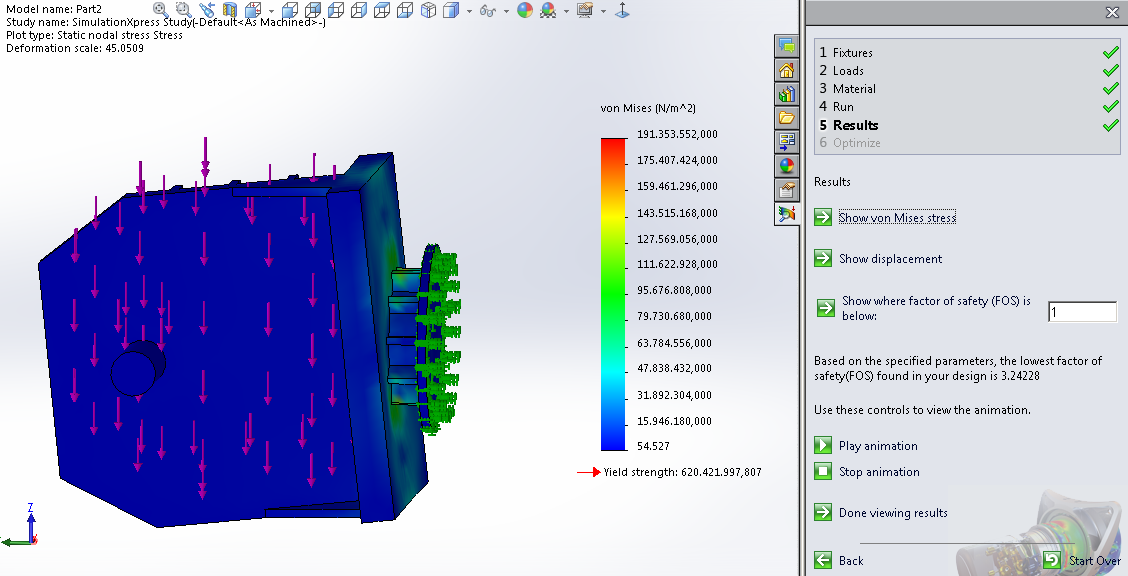This screenshot has width=1128, height=576.
Task: Activate the Section View tool
Action: tap(229, 9)
